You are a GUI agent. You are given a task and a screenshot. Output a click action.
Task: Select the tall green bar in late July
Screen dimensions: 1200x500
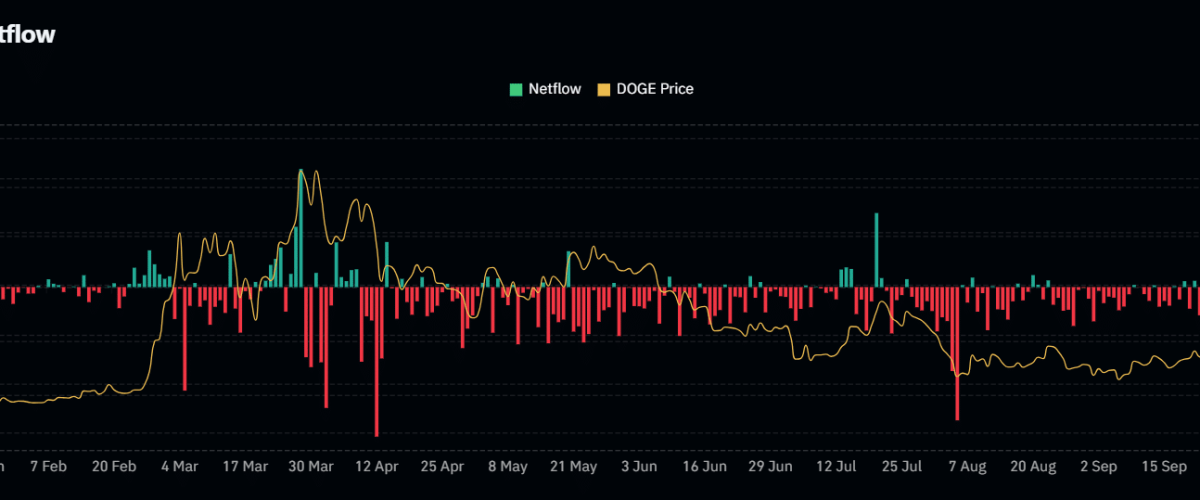click(876, 250)
